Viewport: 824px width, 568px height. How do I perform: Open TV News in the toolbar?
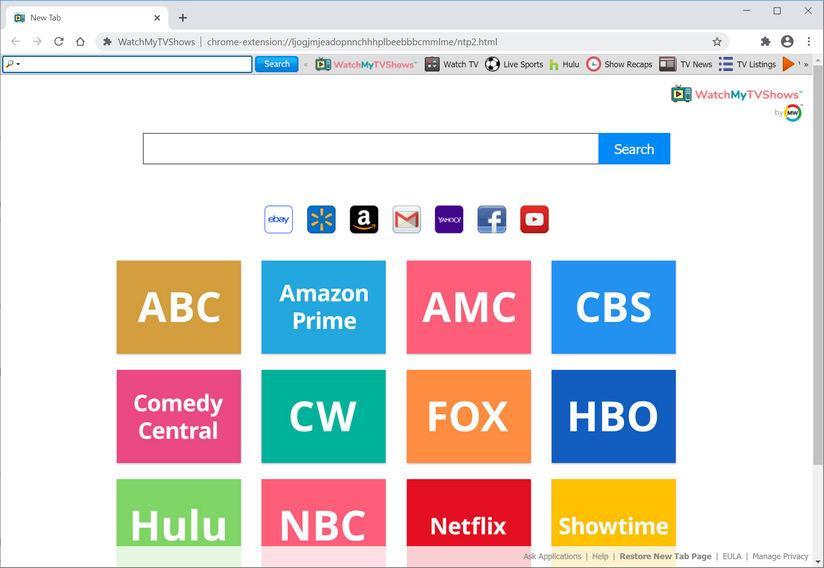(x=686, y=64)
